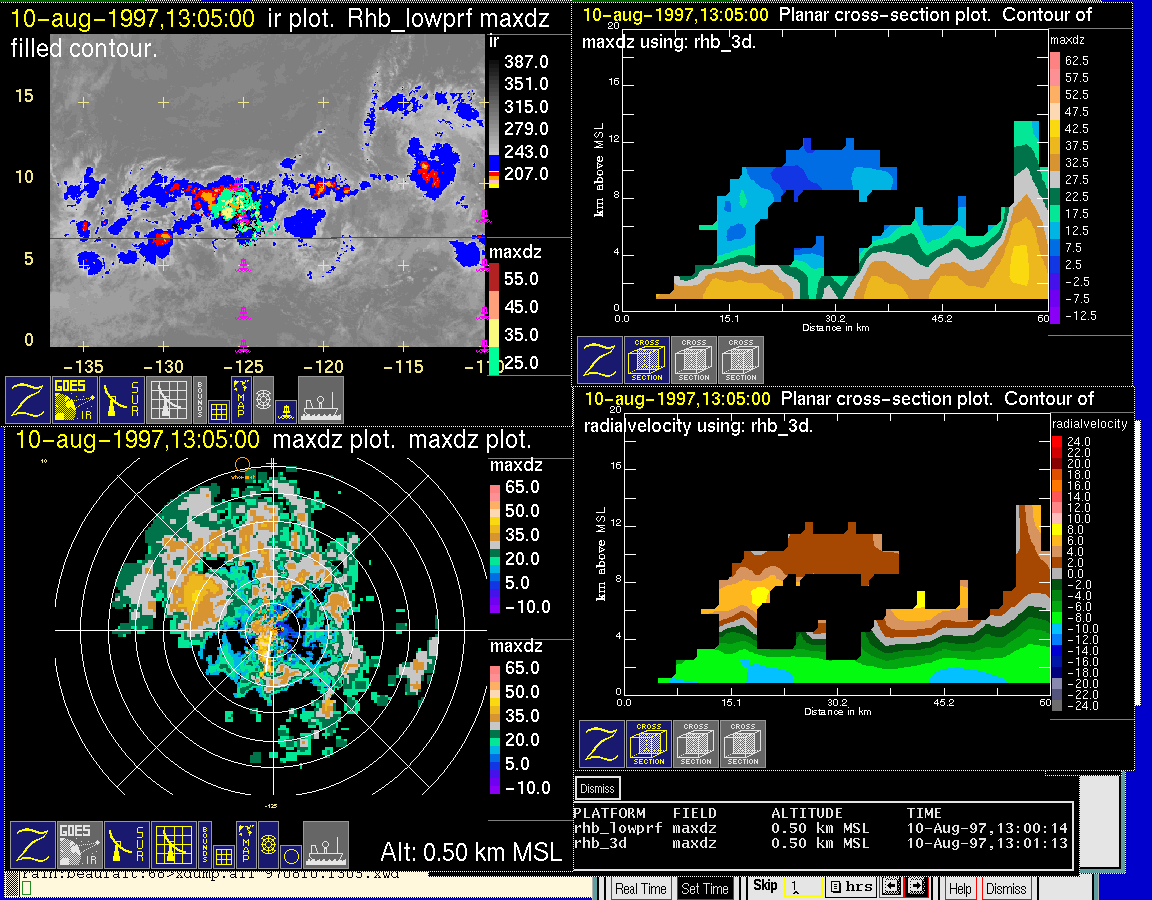Click the Z zoom icon in reflectivity cross-section panel
This screenshot has width=1152, height=900.
(599, 360)
